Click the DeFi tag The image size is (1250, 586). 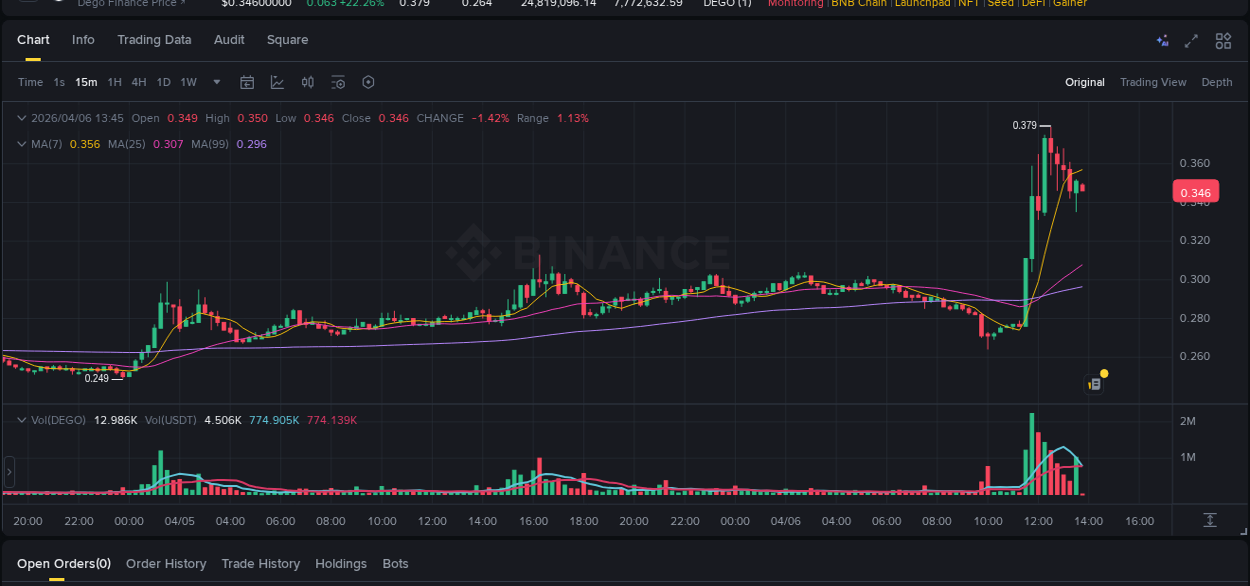pyautogui.click(x=1033, y=4)
